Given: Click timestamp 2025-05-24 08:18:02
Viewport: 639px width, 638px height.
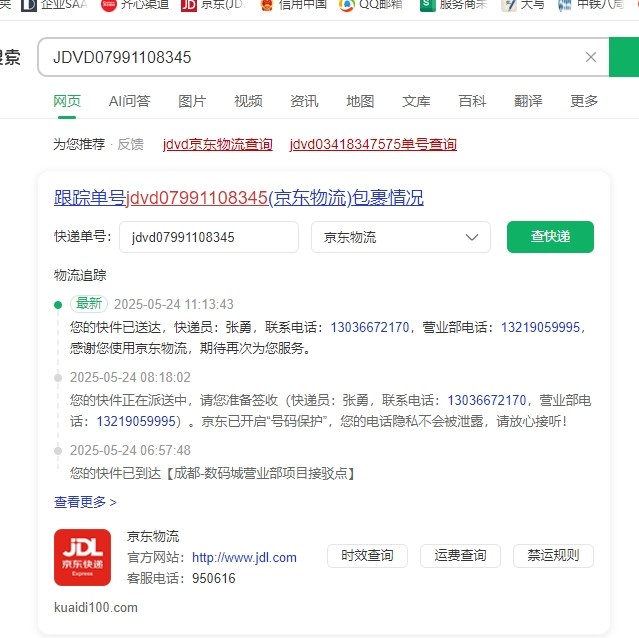Looking at the screenshot, I should tap(130, 377).
